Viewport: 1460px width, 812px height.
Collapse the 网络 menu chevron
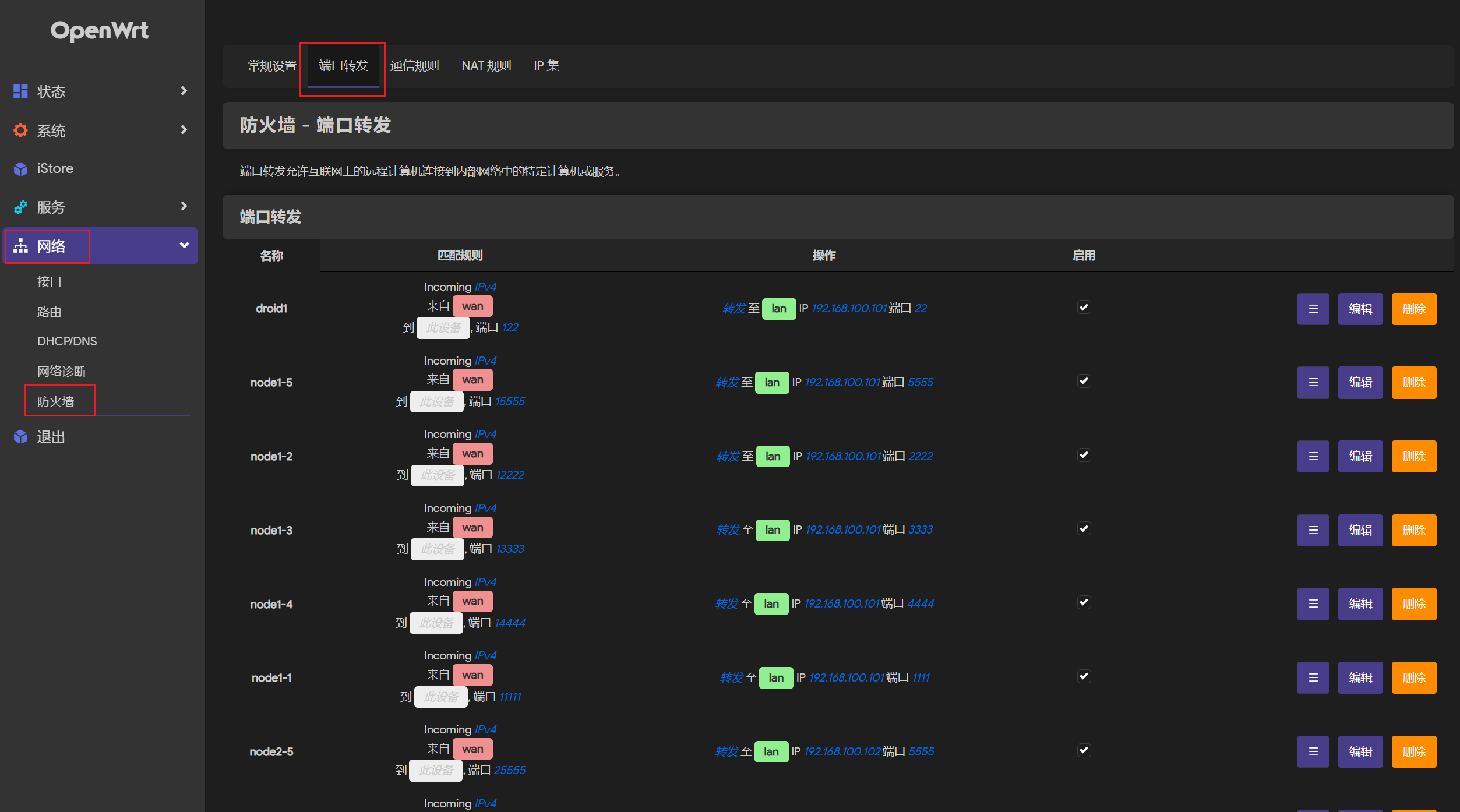point(184,245)
